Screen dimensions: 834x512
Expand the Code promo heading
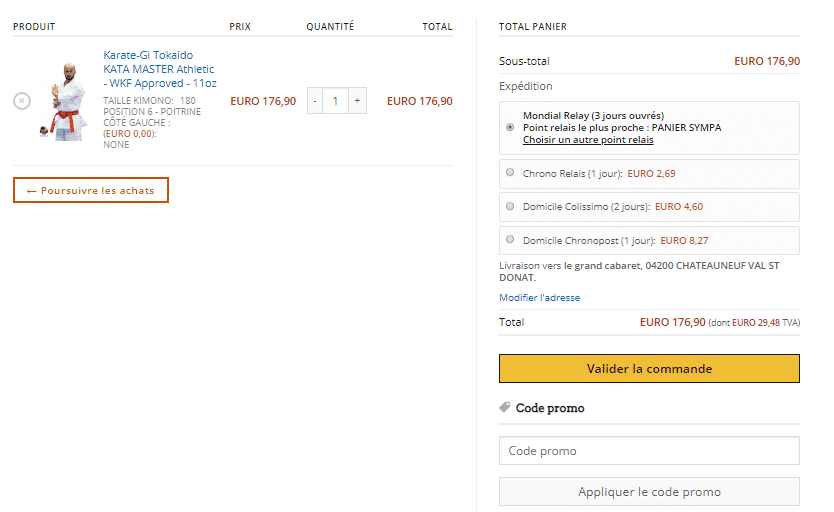[550, 408]
